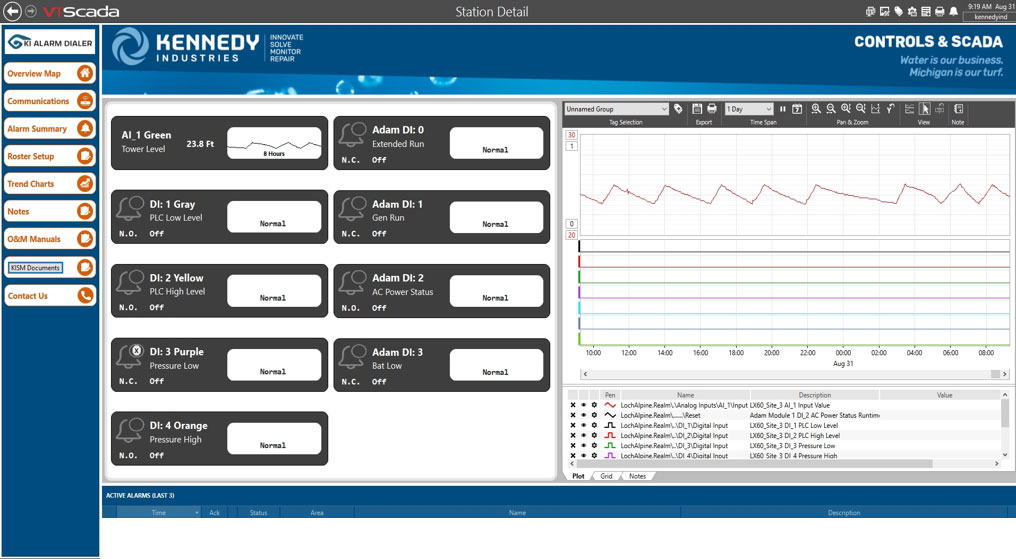Open the Time column sort dropdown arrow
The height and width of the screenshot is (559, 1016).
coord(197,513)
